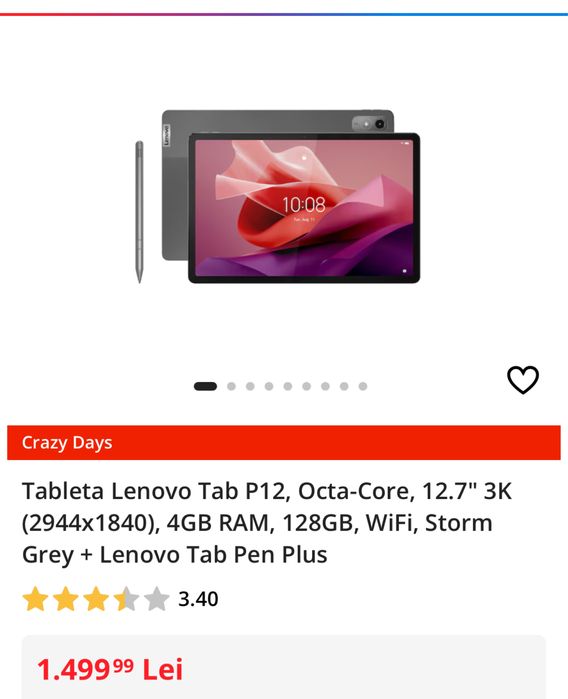
Task: Click the first gold rating star
Action: point(35,598)
